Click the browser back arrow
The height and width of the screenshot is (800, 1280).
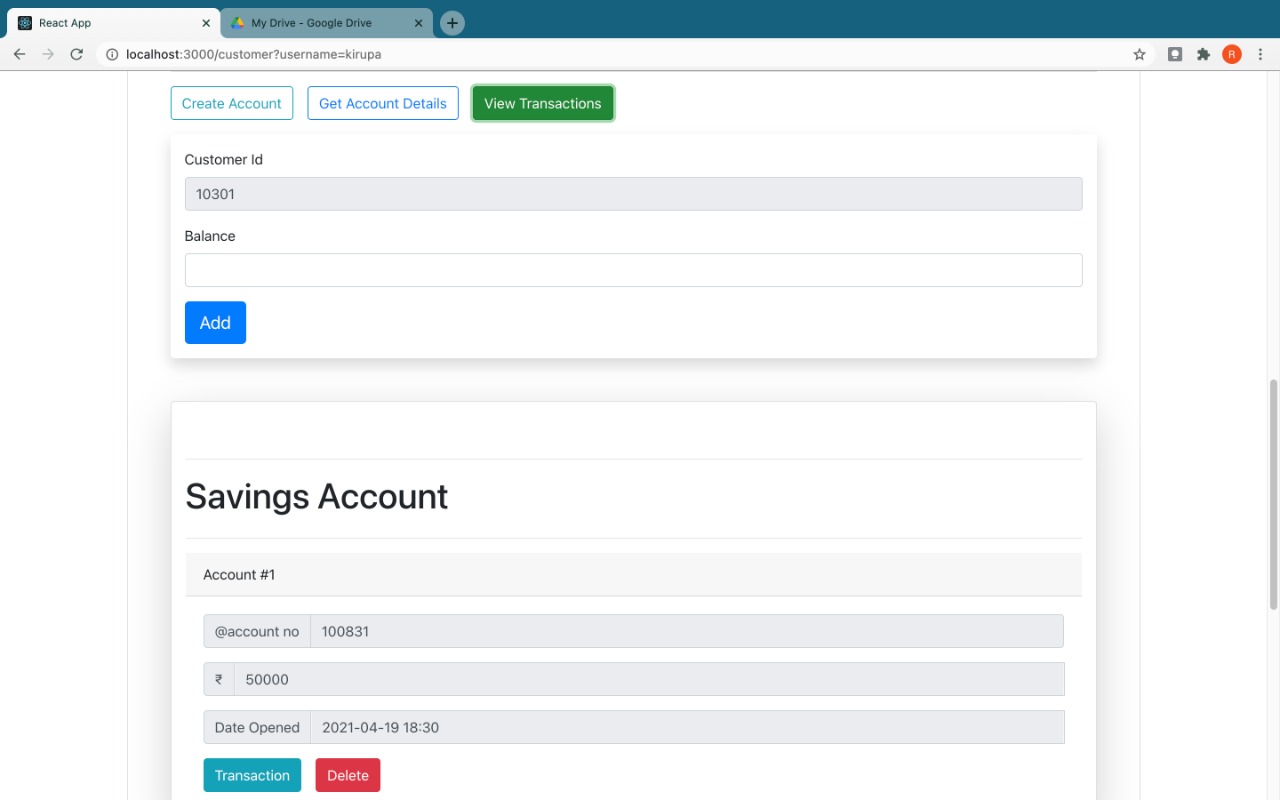(x=19, y=54)
